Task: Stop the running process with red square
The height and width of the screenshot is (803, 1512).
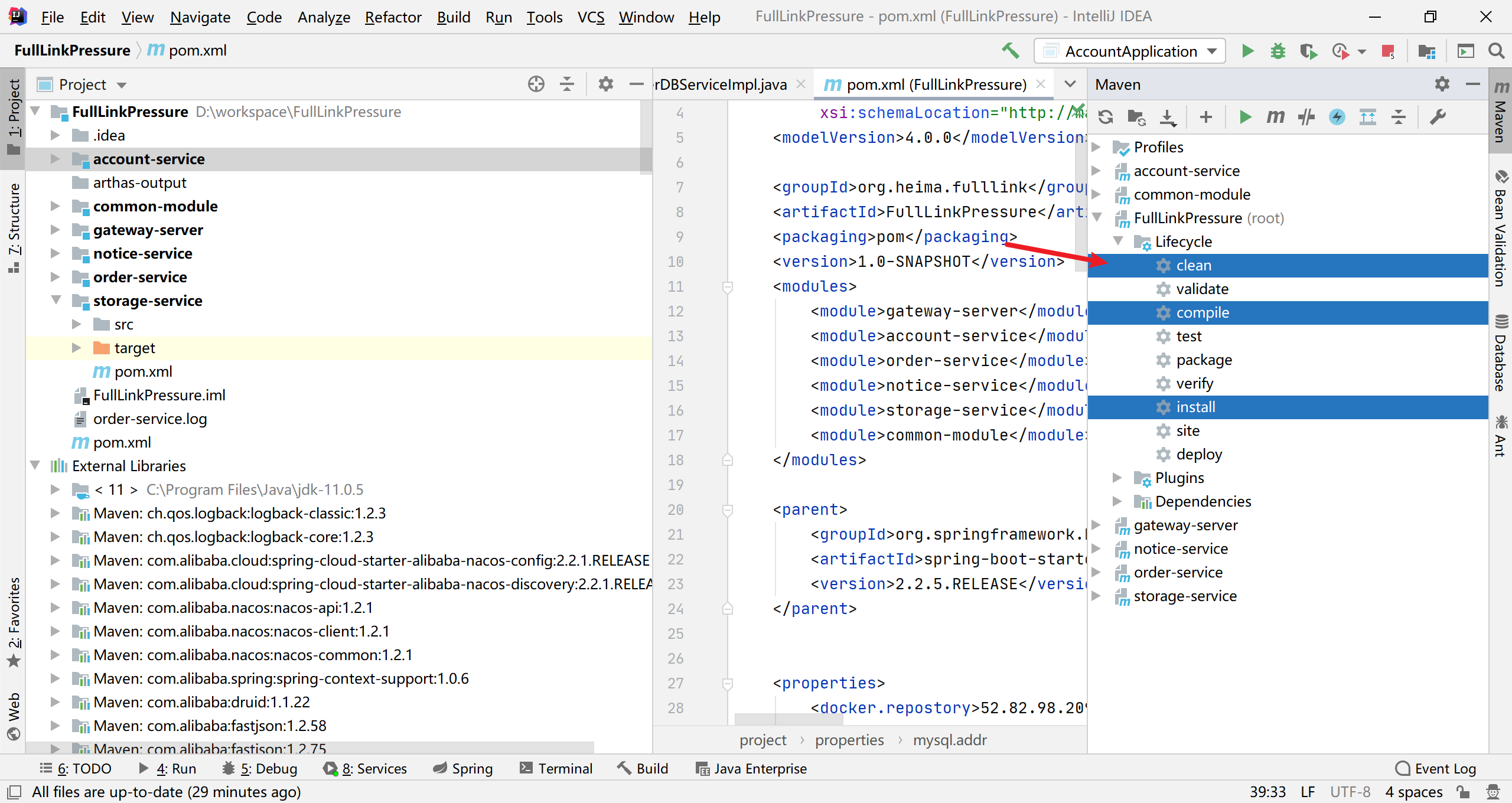Action: 1388,51
